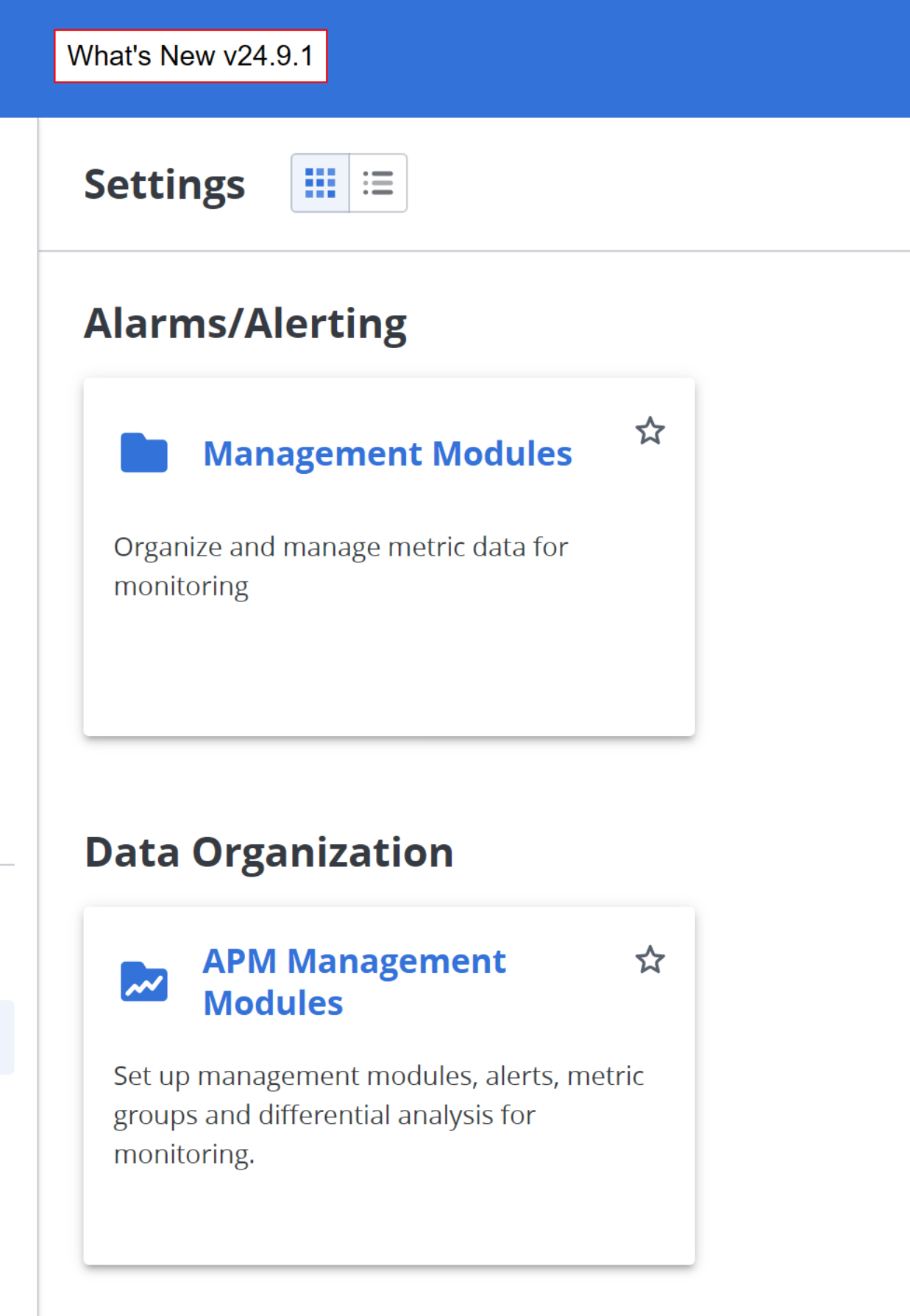This screenshot has height=1316, width=910.
Task: Click empty space in APM Management Modules card
Action: 388,1214
